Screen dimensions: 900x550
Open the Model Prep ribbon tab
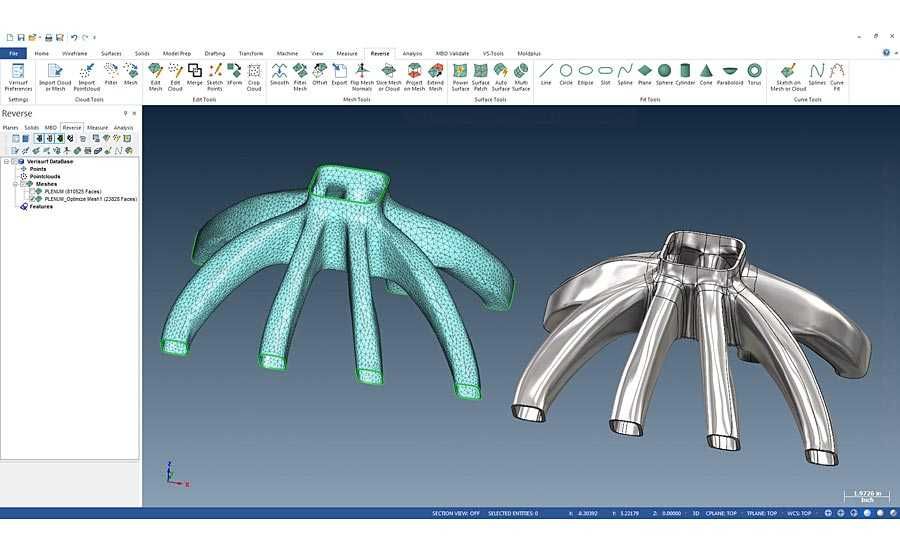tap(177, 53)
